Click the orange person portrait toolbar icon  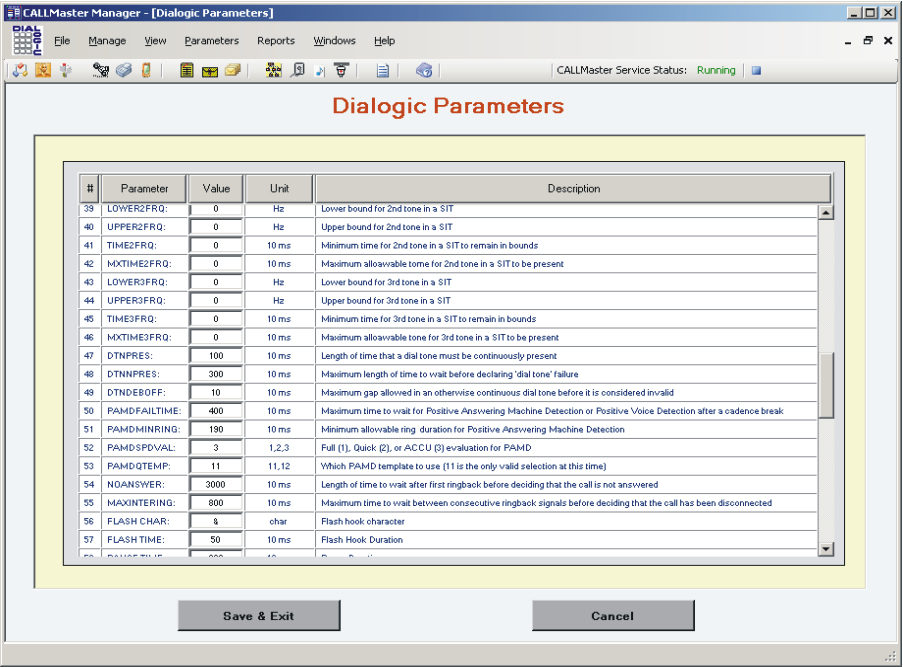point(43,70)
